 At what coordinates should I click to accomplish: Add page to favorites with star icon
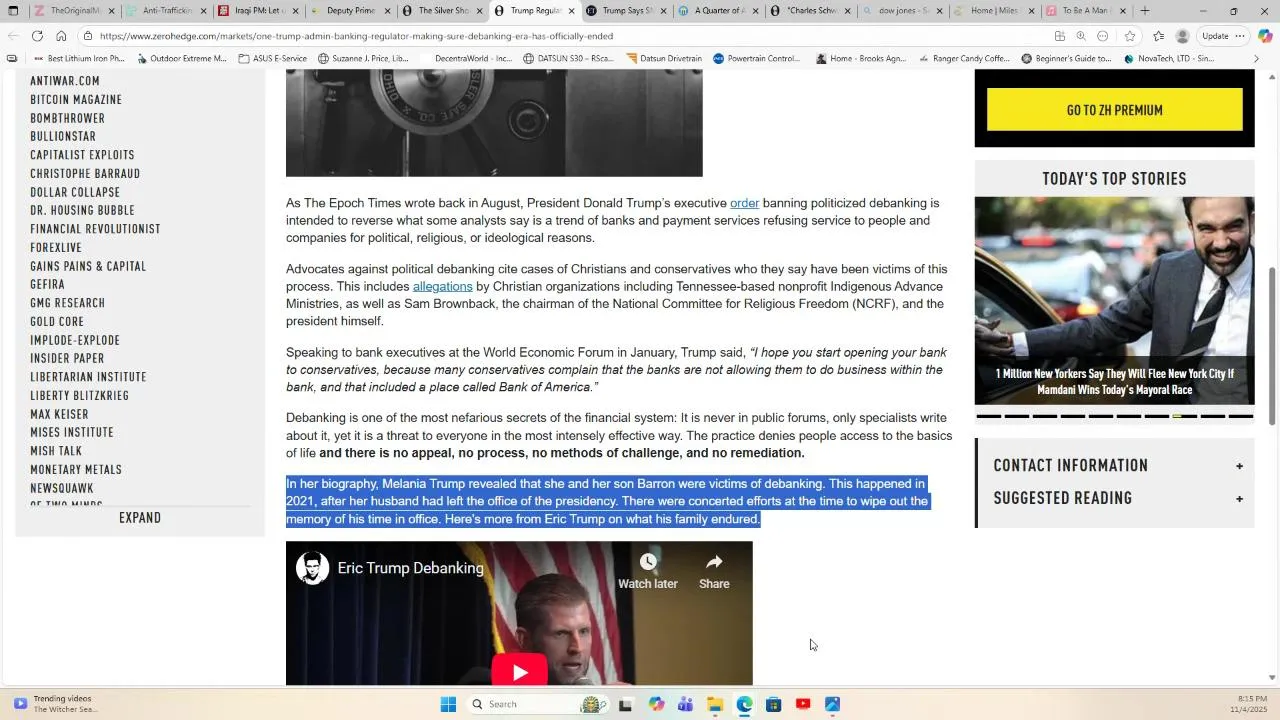pyautogui.click(x=1130, y=36)
